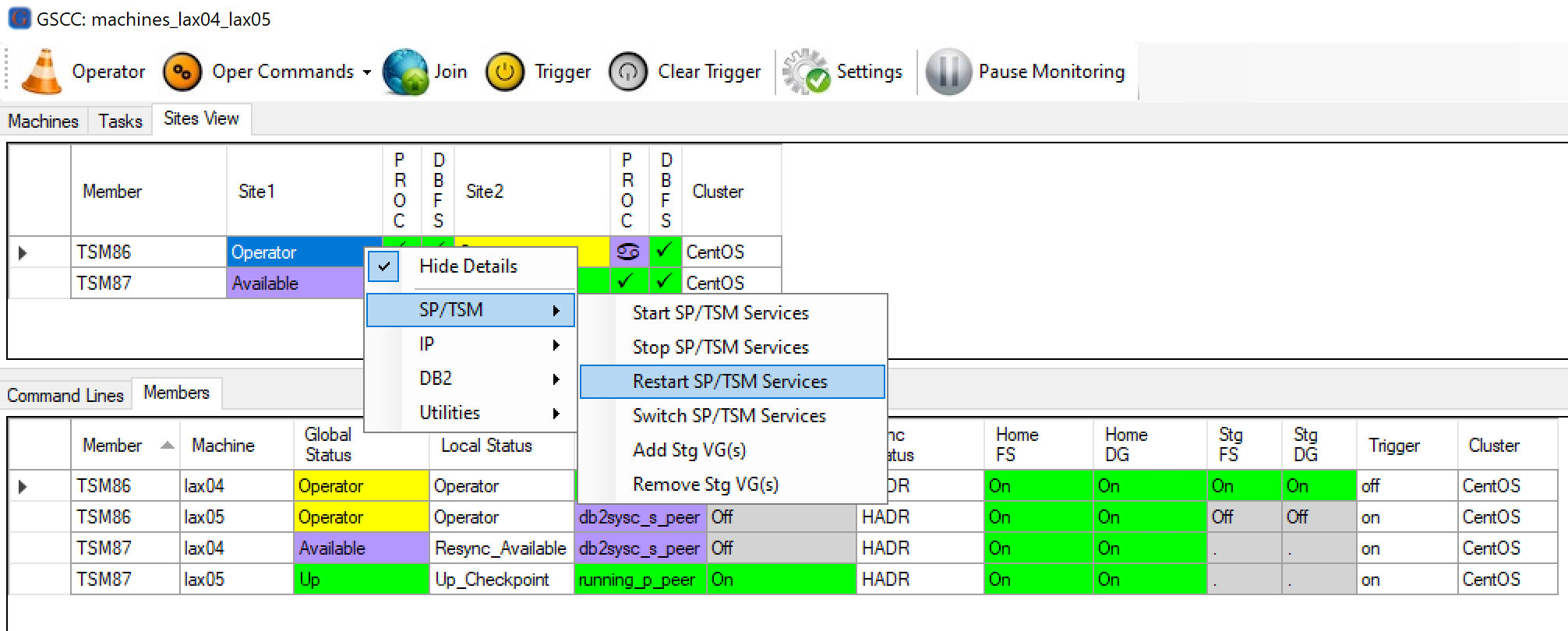The width and height of the screenshot is (1568, 631).
Task: Click the Machine column header
Action: (x=236, y=445)
